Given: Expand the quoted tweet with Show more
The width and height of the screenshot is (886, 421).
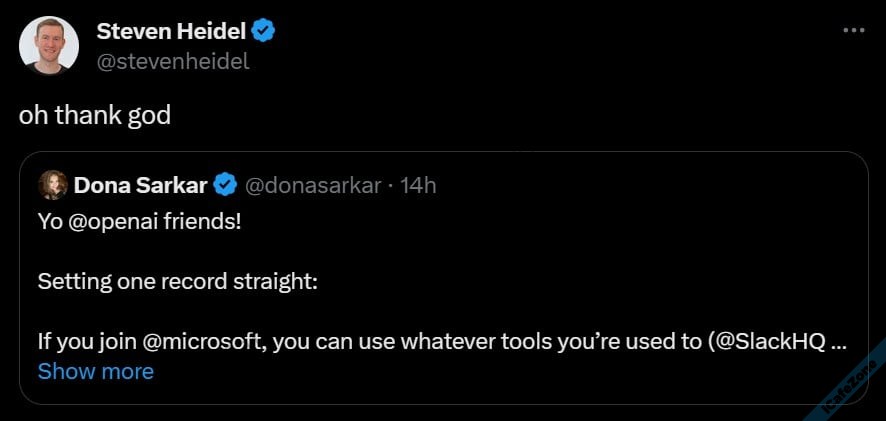Looking at the screenshot, I should click(x=96, y=371).
